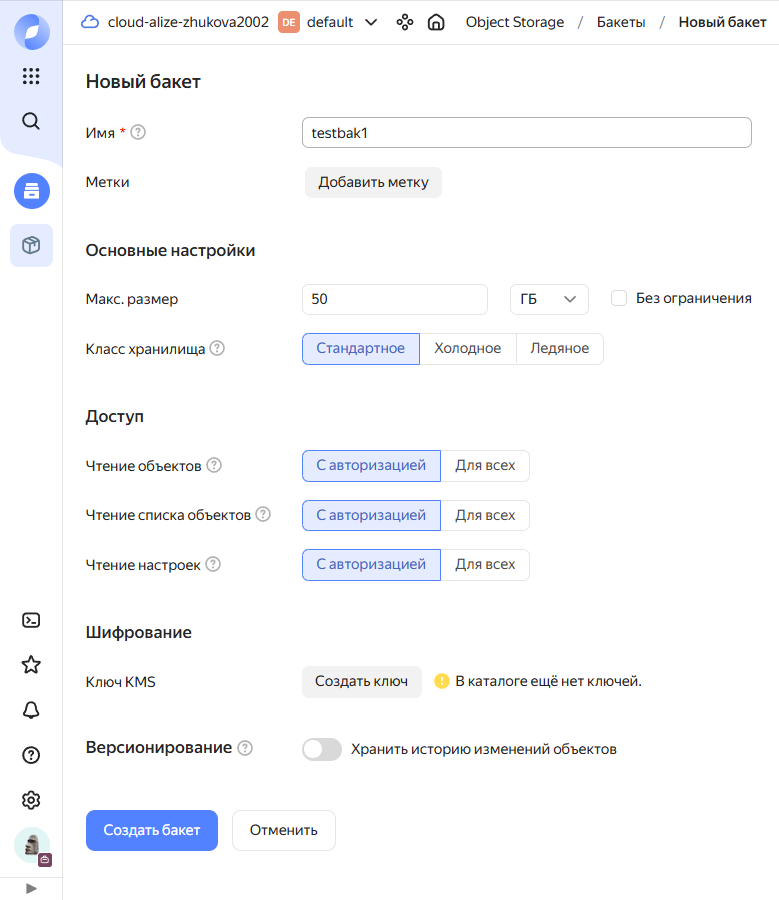This screenshot has width=779, height=900.
Task: Click the Создать бакет button
Action: pyautogui.click(x=152, y=830)
